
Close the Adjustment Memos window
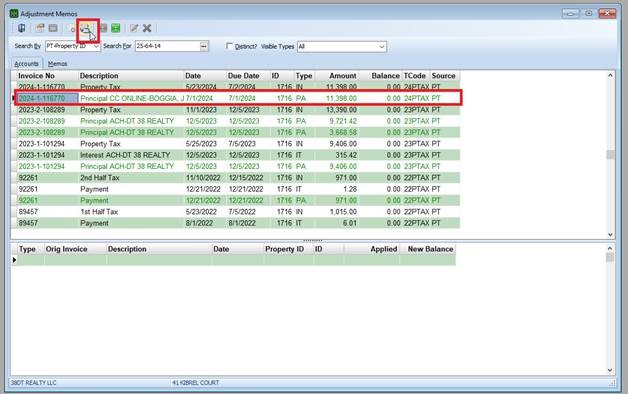click(607, 14)
